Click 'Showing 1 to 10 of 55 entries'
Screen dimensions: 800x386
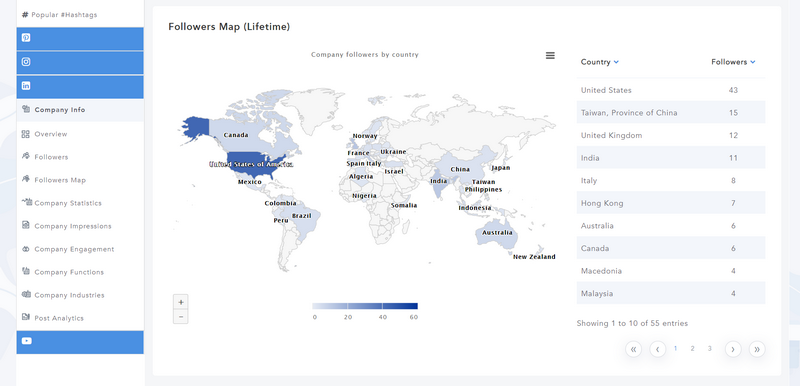(632, 323)
